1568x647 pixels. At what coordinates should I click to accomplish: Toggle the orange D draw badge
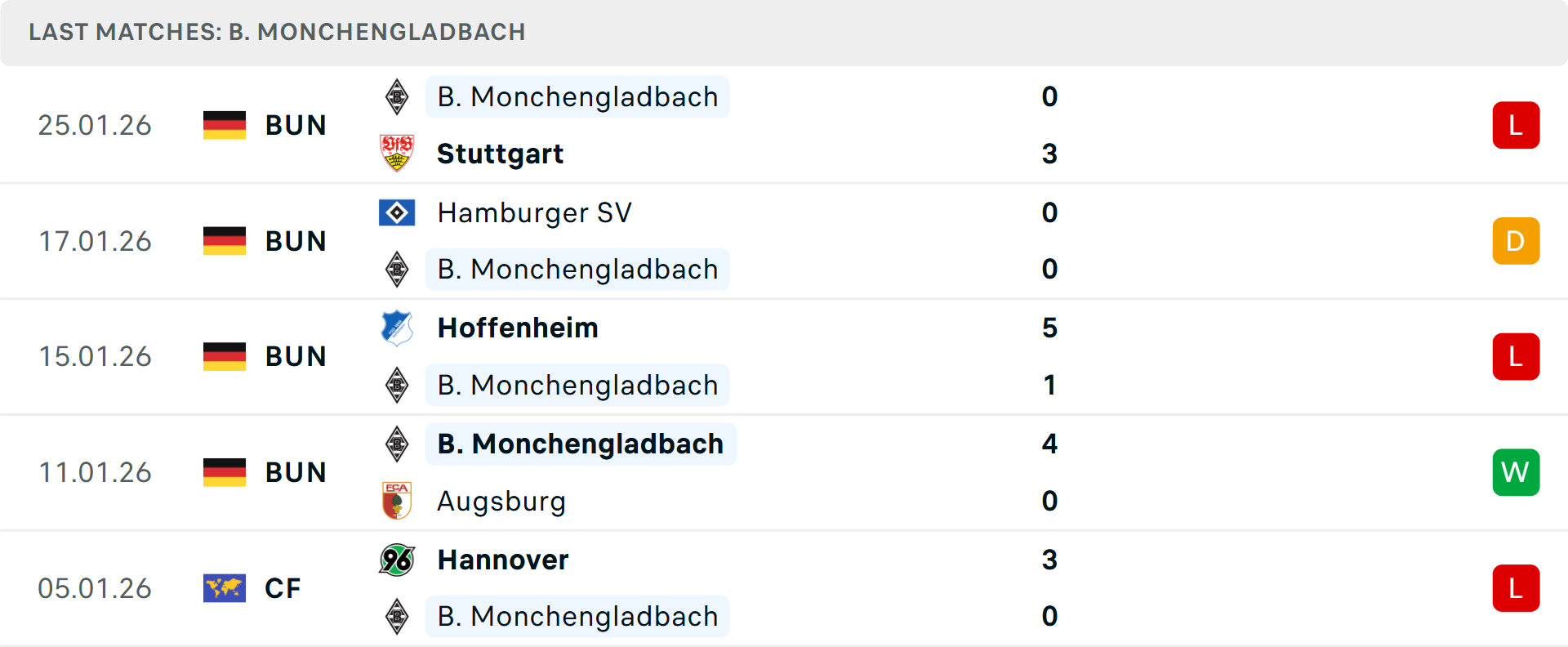1516,241
